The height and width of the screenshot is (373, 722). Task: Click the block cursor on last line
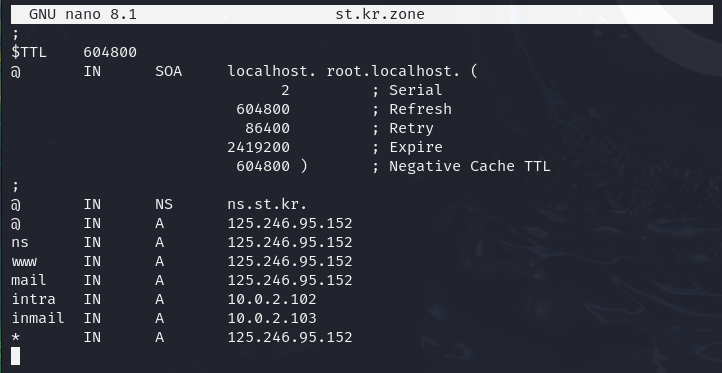pos(15,356)
